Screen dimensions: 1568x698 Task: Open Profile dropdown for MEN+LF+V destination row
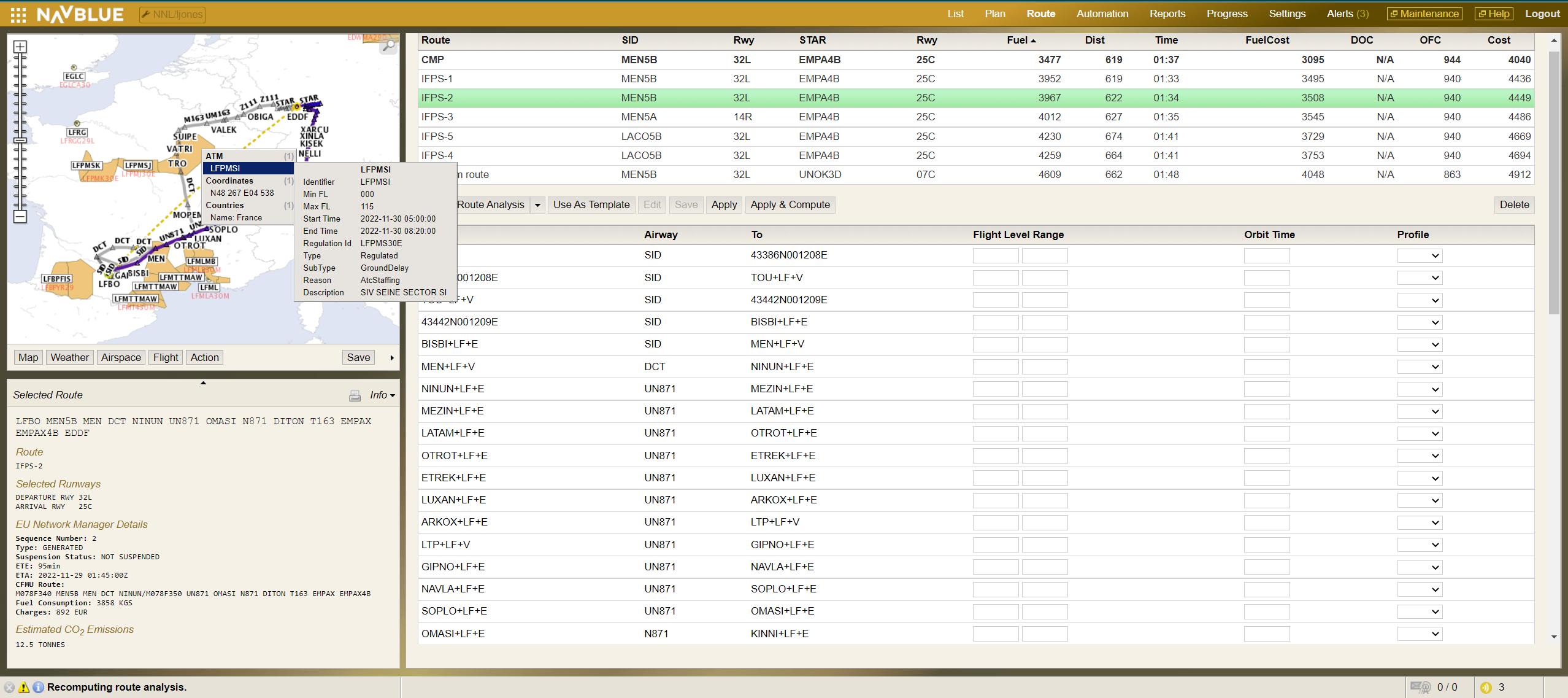click(x=1420, y=344)
